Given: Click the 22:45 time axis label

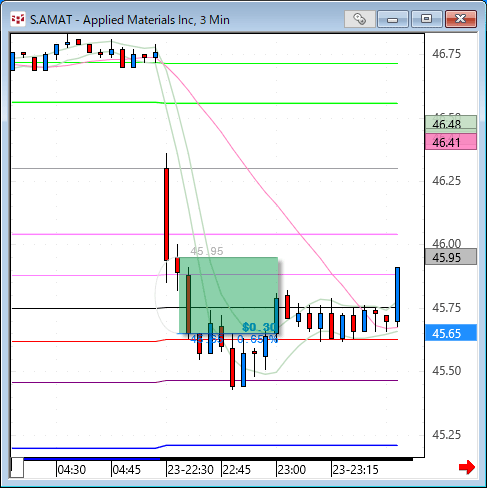Looking at the screenshot, I should 237,470.
